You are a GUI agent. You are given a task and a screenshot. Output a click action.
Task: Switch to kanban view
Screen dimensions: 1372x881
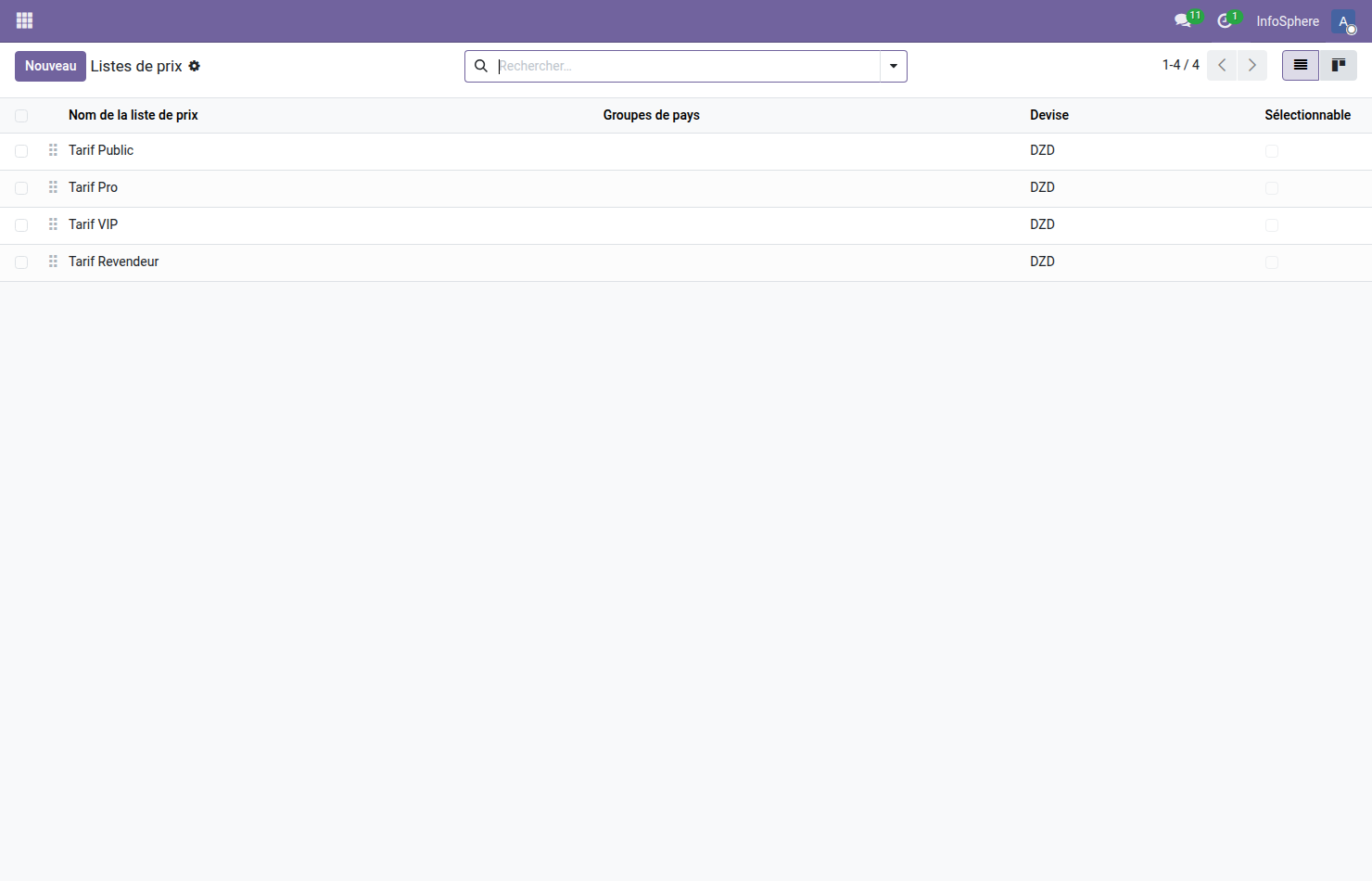coord(1339,65)
